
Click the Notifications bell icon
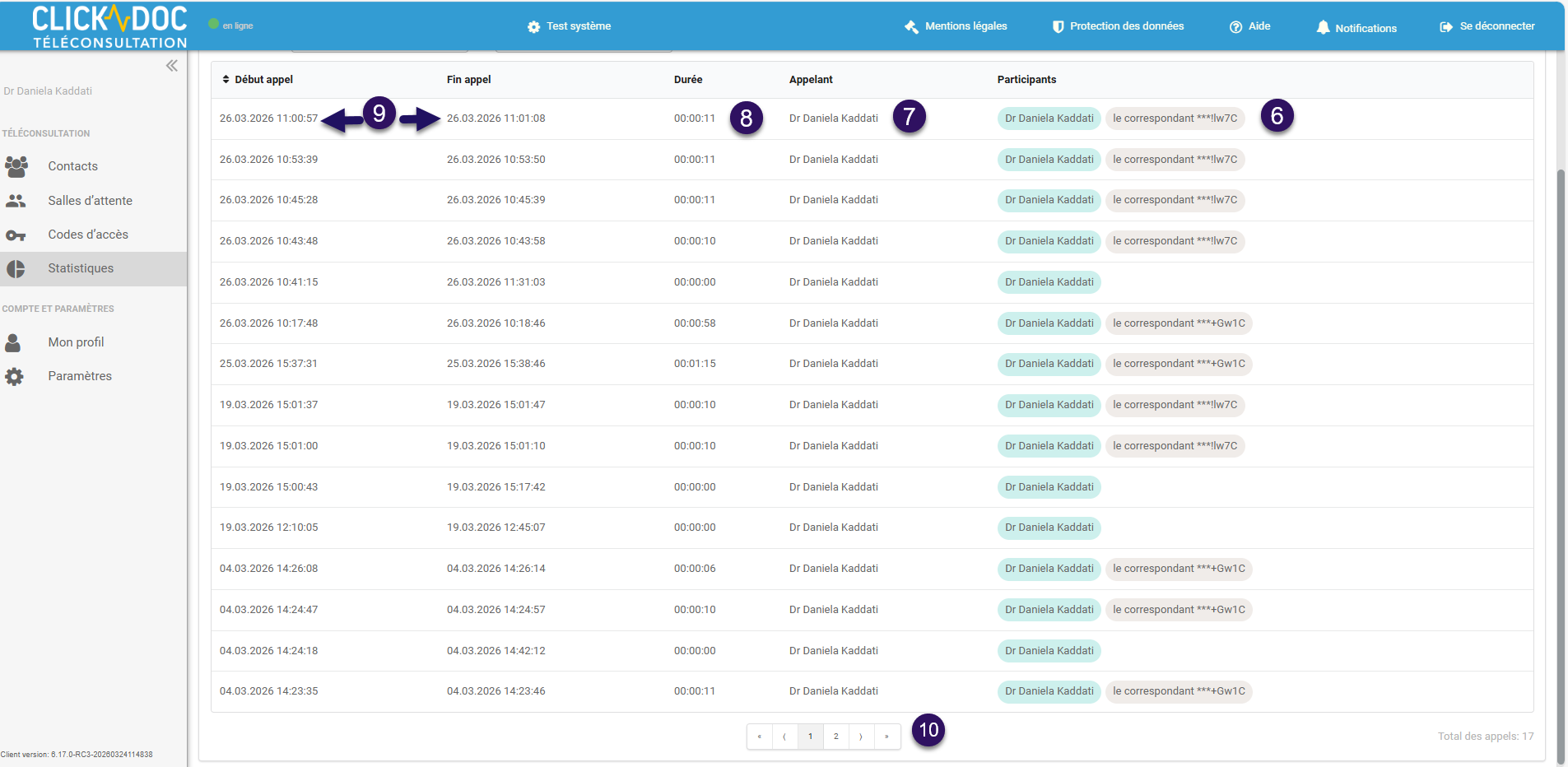(1323, 27)
